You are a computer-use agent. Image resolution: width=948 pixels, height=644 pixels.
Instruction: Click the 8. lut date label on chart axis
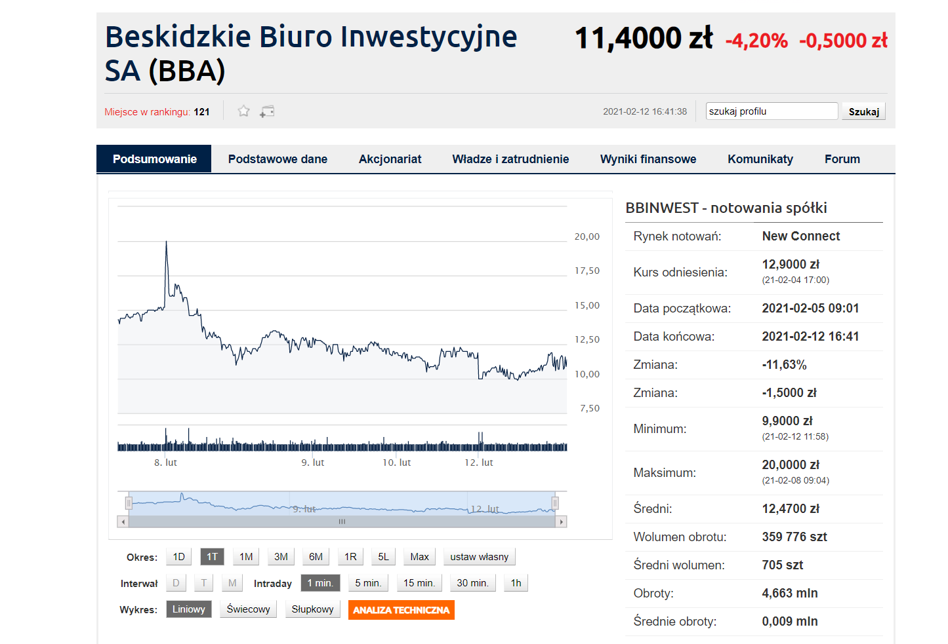pyautogui.click(x=165, y=463)
